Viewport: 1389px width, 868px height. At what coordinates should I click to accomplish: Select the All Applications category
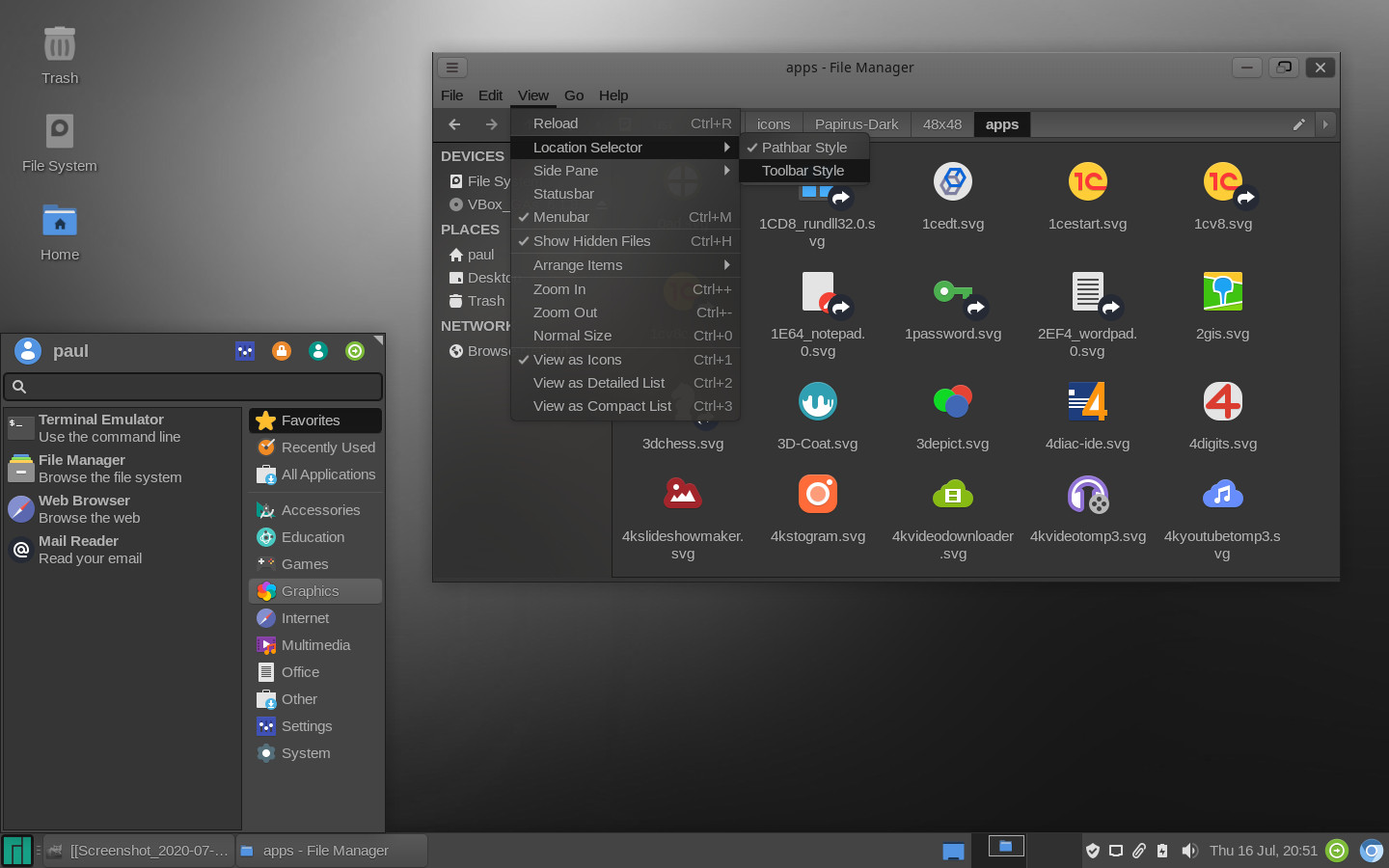(315, 475)
